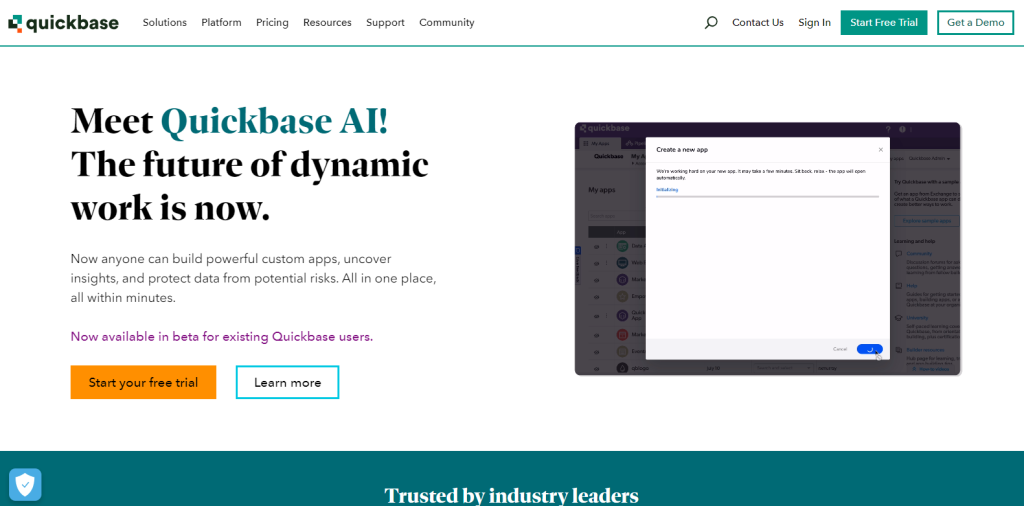
Task: Open the Community link under Learning and help
Action: click(x=919, y=253)
